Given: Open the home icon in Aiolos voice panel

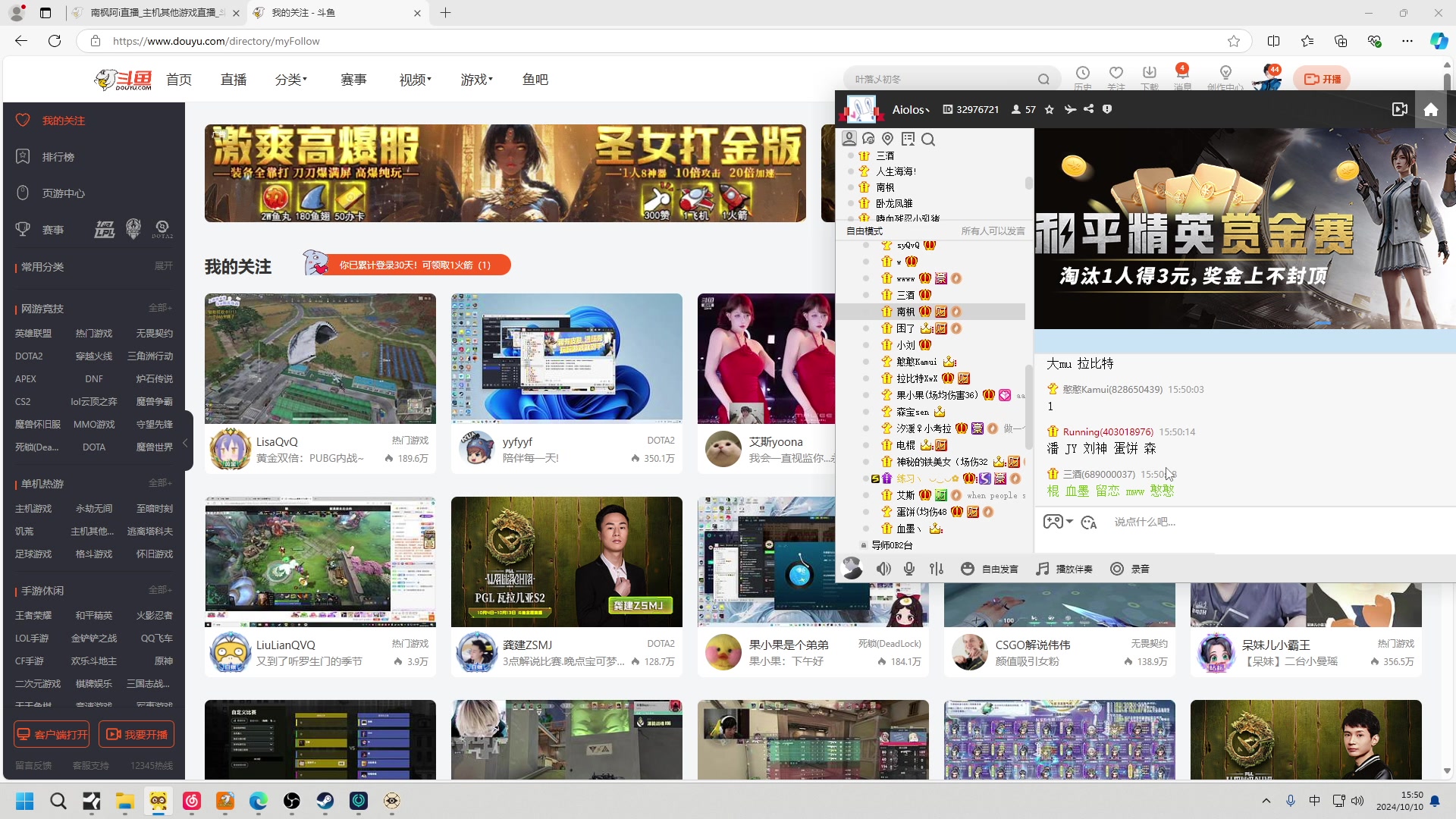Looking at the screenshot, I should click(x=1430, y=110).
